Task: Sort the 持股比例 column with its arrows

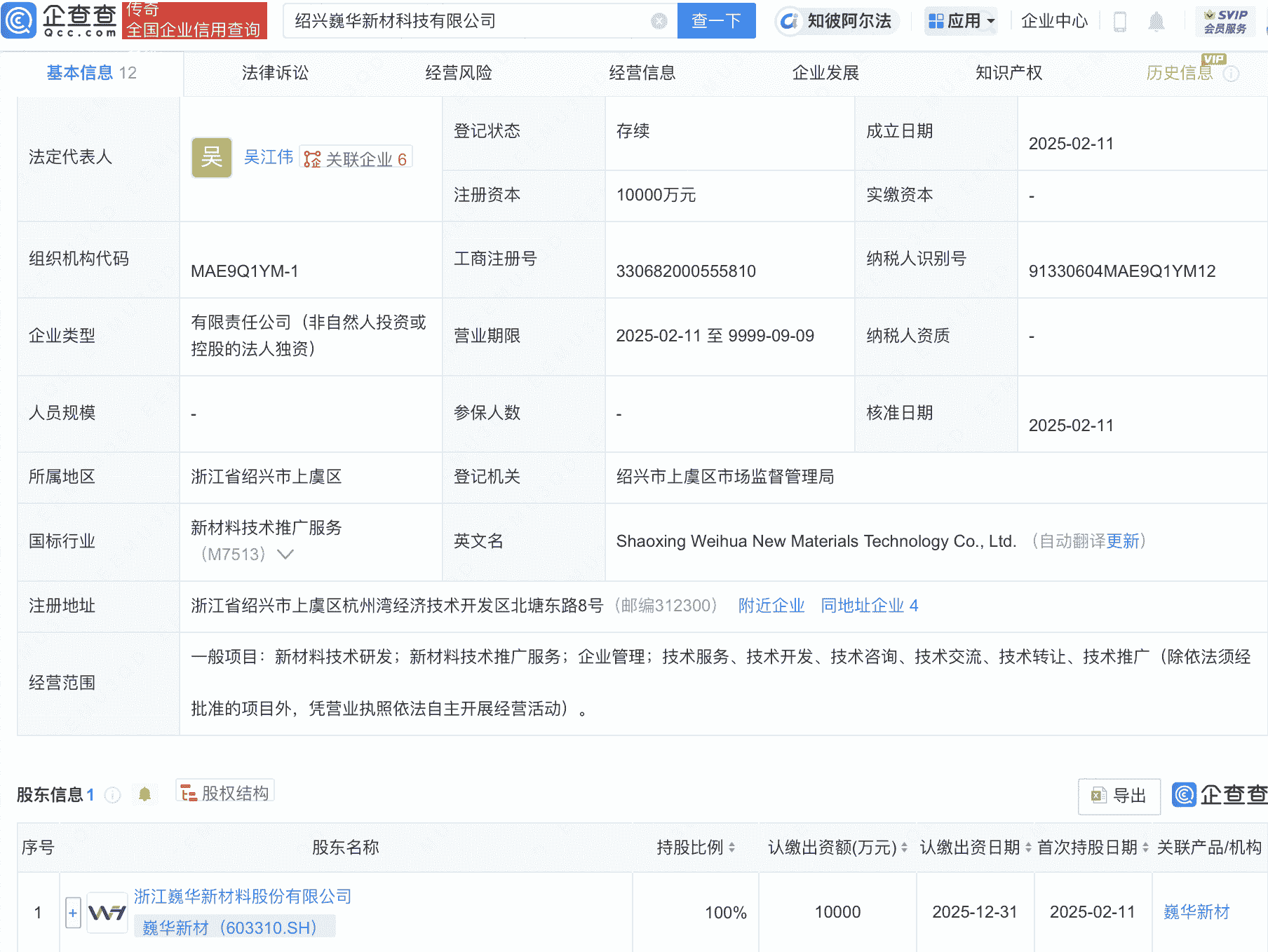Action: click(734, 847)
